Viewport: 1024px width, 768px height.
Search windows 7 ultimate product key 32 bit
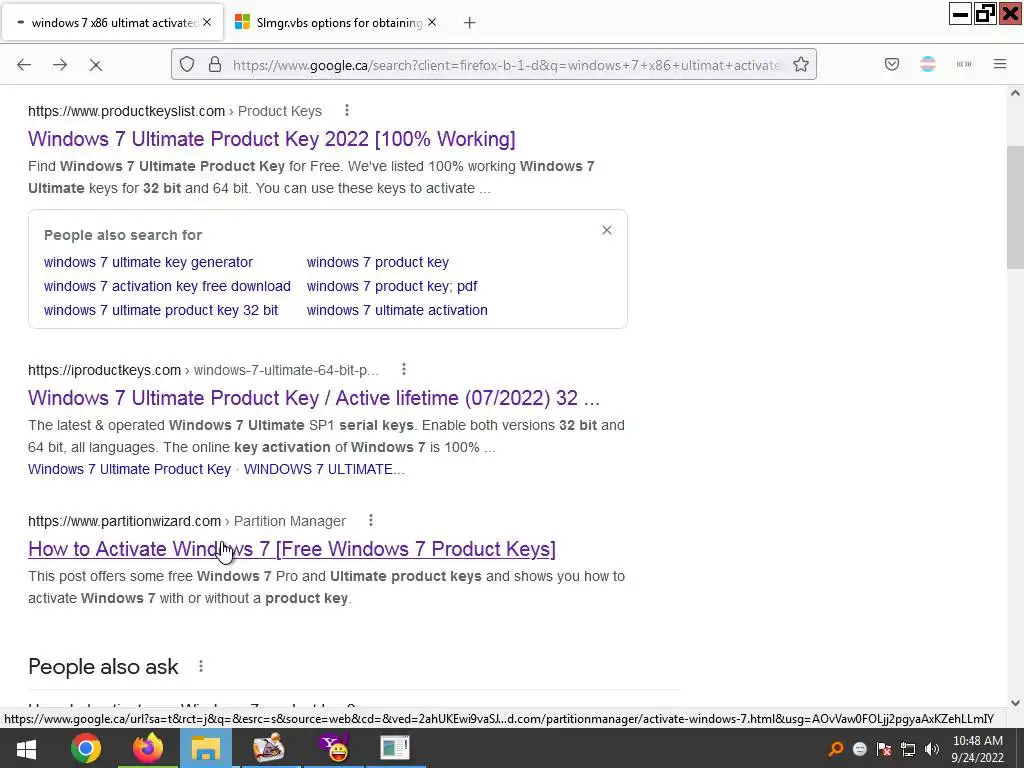pyautogui.click(x=161, y=310)
